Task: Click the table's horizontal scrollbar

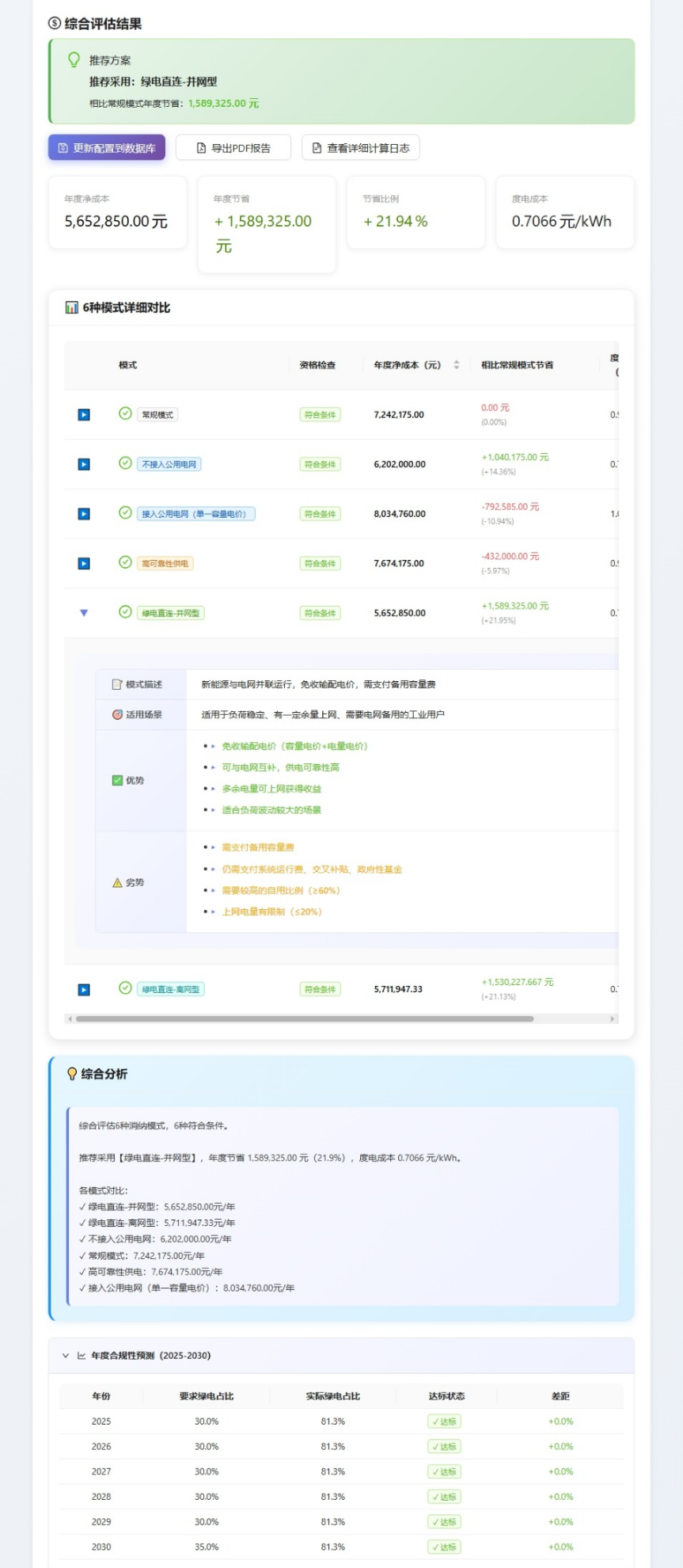Action: coord(305,1019)
